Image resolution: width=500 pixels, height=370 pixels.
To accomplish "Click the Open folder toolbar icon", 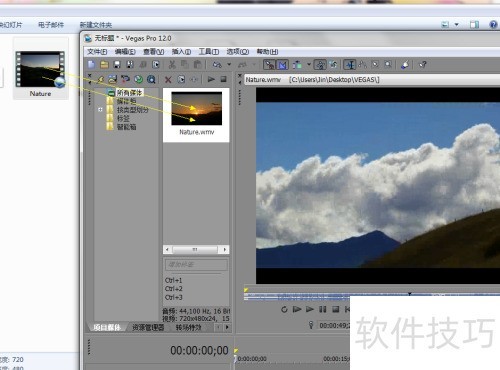I will pyautogui.click(x=104, y=64).
